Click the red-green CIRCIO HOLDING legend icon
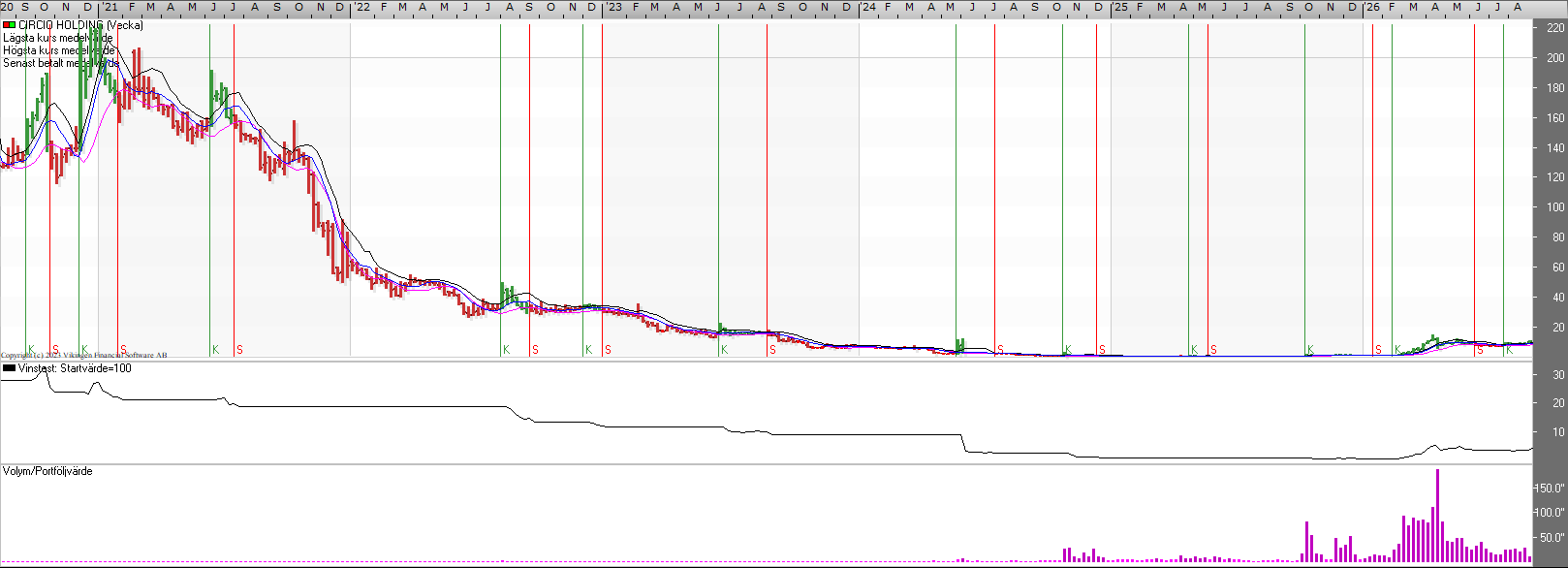Image resolution: width=1568 pixels, height=568 pixels. tap(9, 25)
